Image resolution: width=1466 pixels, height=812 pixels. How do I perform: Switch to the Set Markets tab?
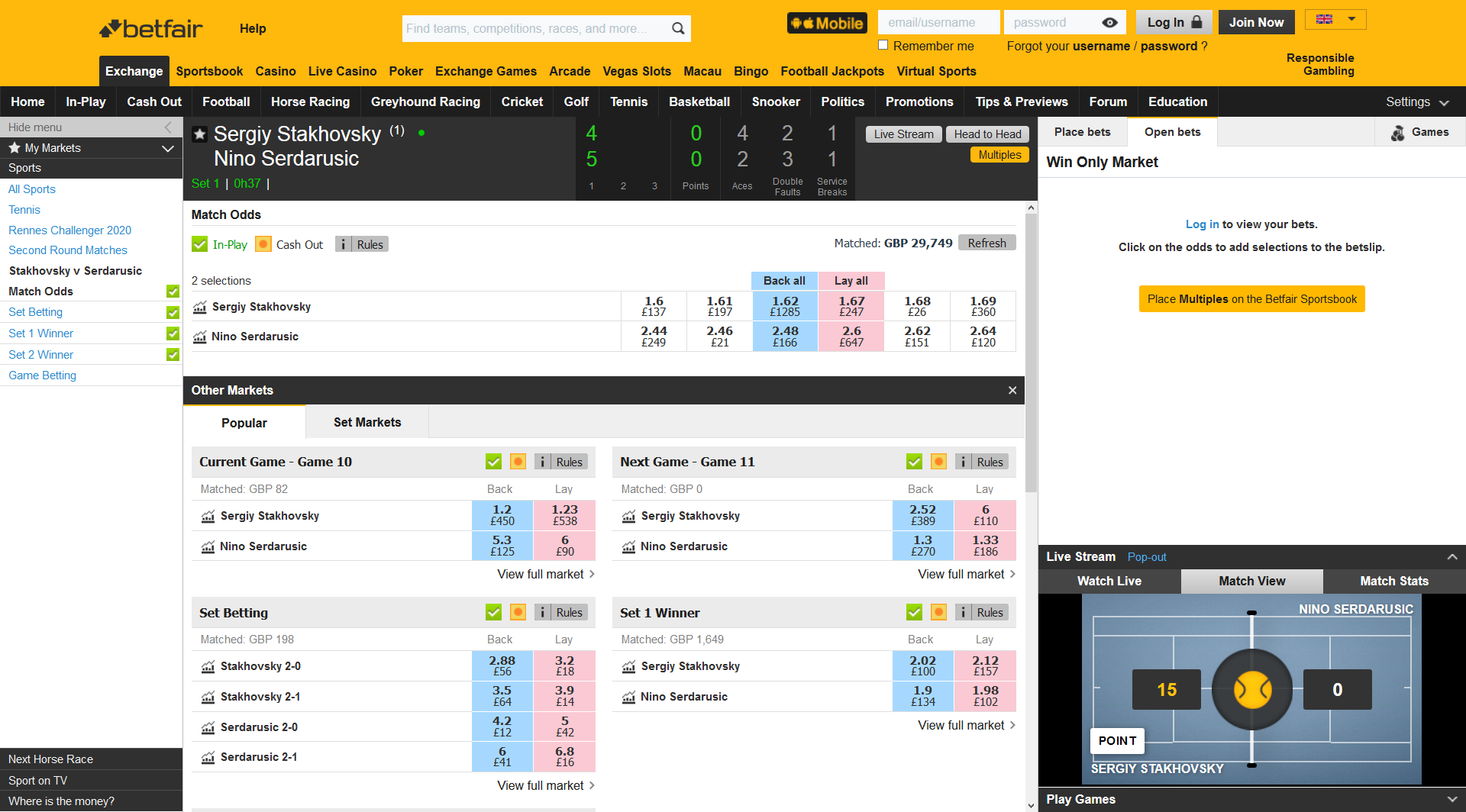click(367, 422)
